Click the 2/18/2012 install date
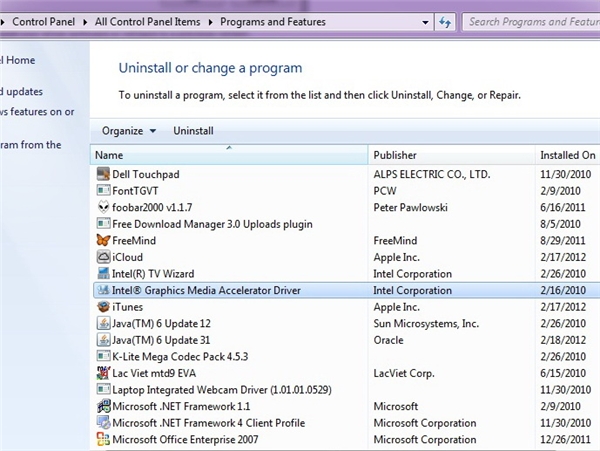 click(563, 340)
